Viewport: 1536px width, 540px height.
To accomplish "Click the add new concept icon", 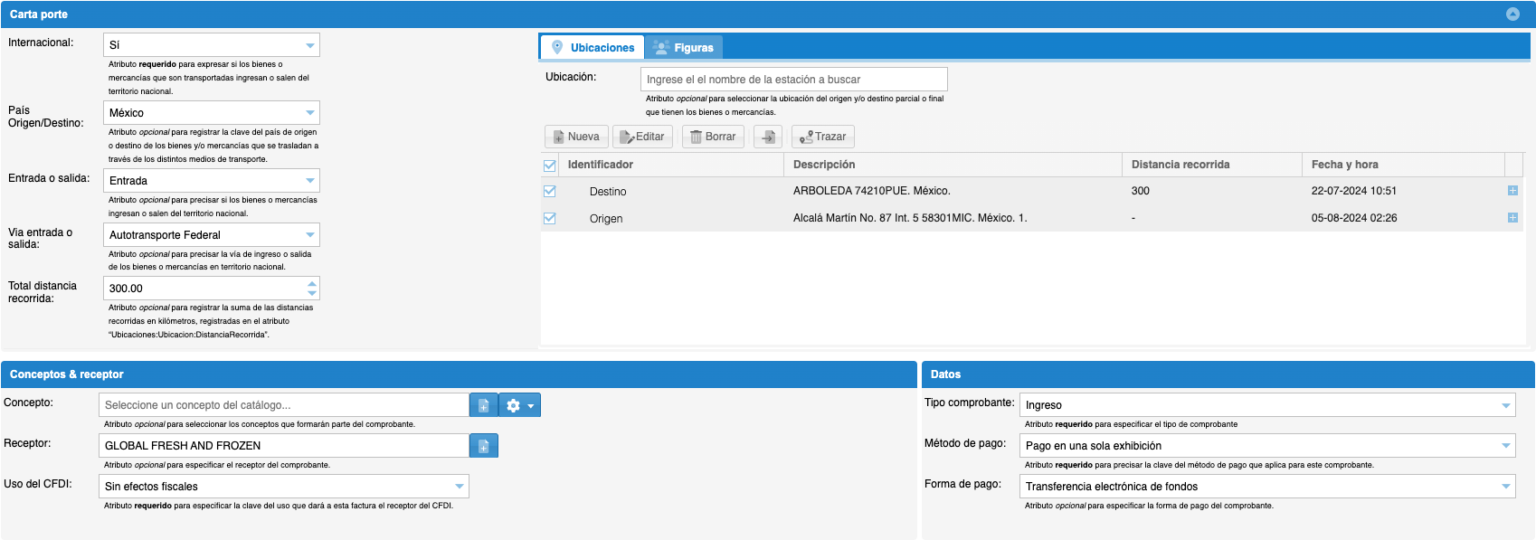I will [483, 405].
